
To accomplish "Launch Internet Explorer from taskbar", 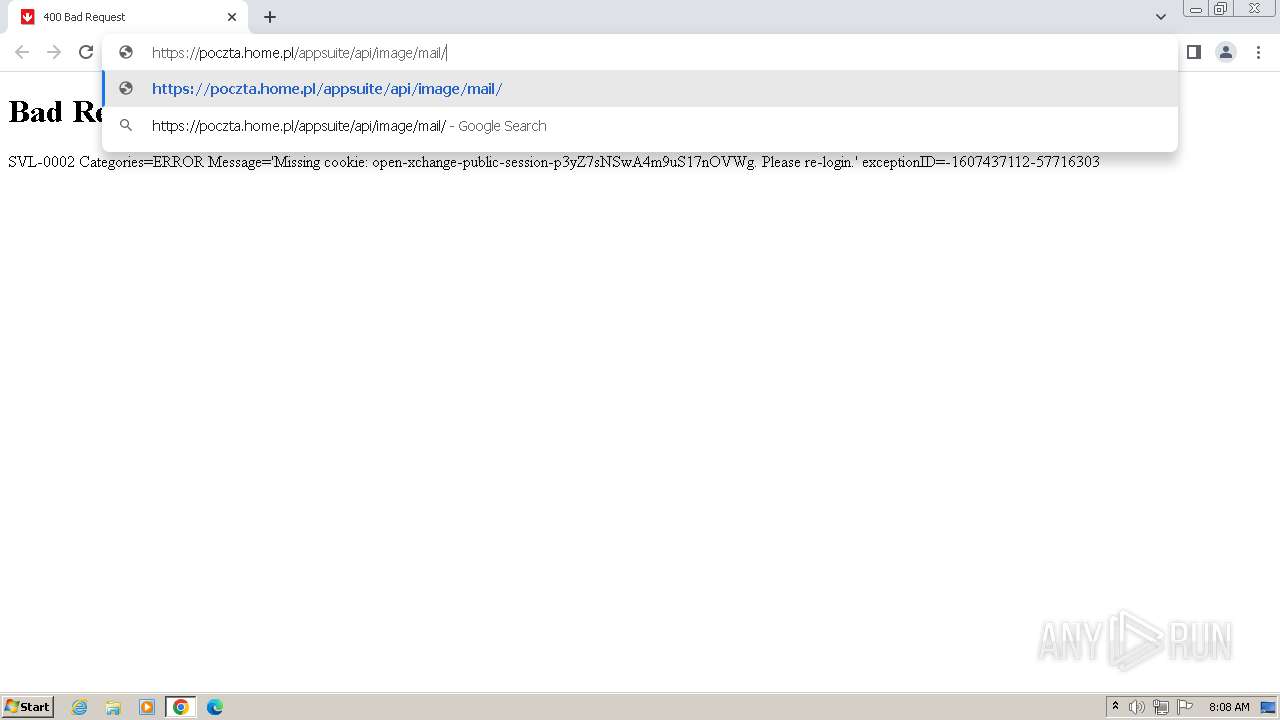I will pyautogui.click(x=80, y=707).
